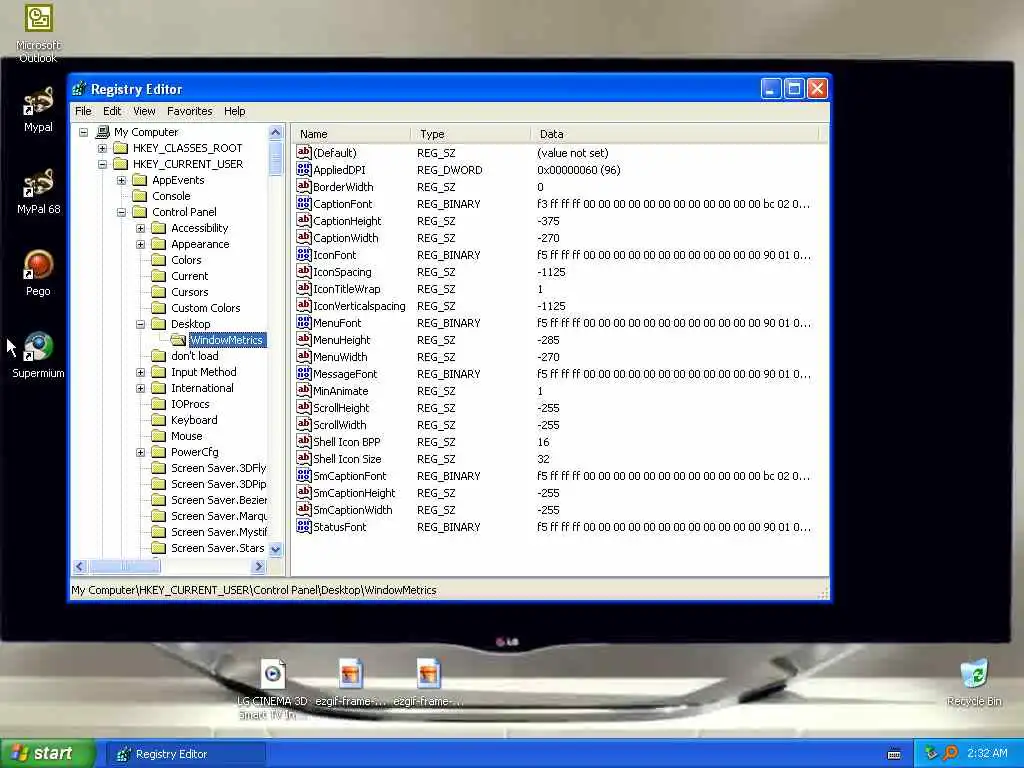
Task: Select the Shell Icon Size value name
Action: tap(347, 458)
